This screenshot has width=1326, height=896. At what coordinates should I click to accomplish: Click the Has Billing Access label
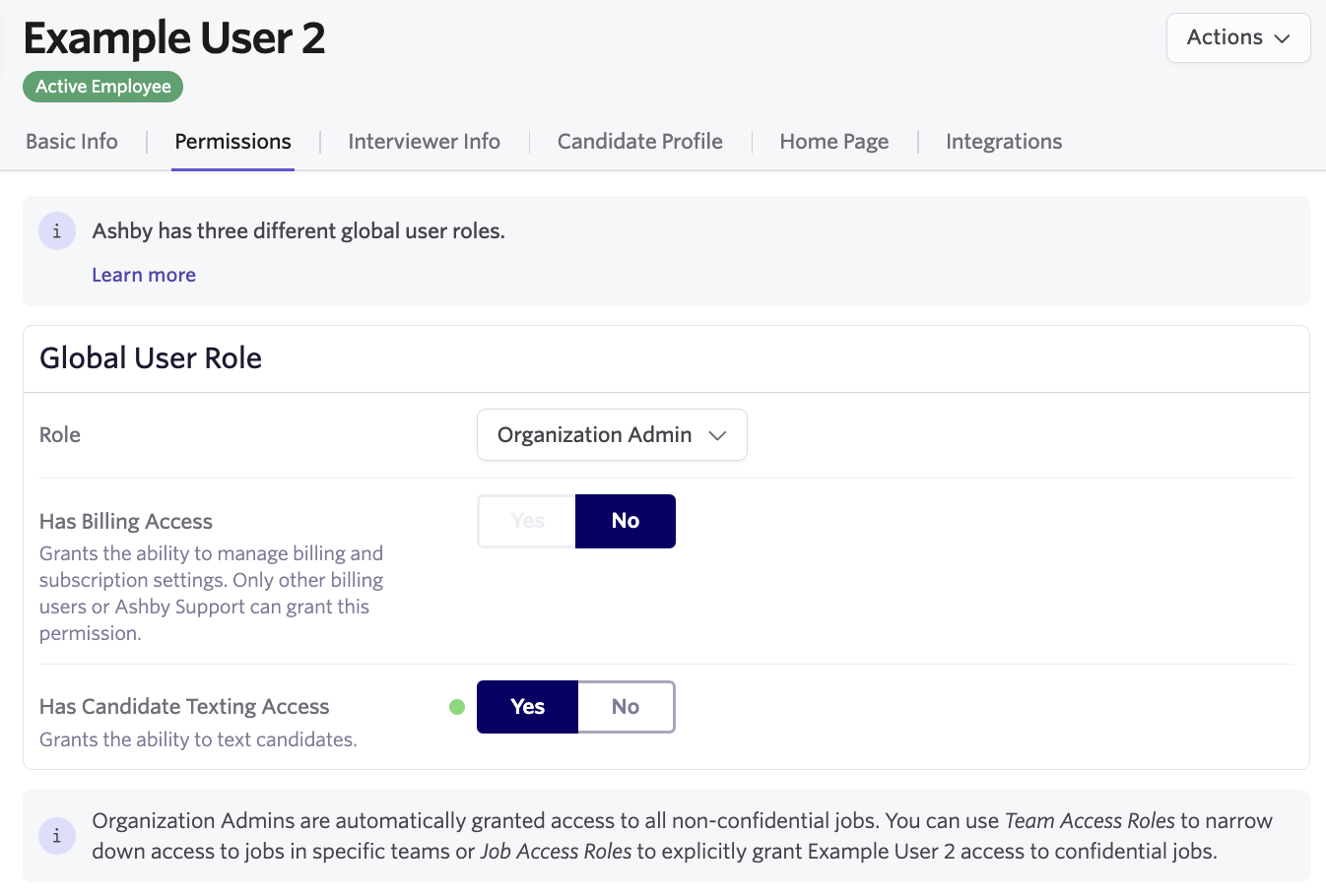(126, 521)
